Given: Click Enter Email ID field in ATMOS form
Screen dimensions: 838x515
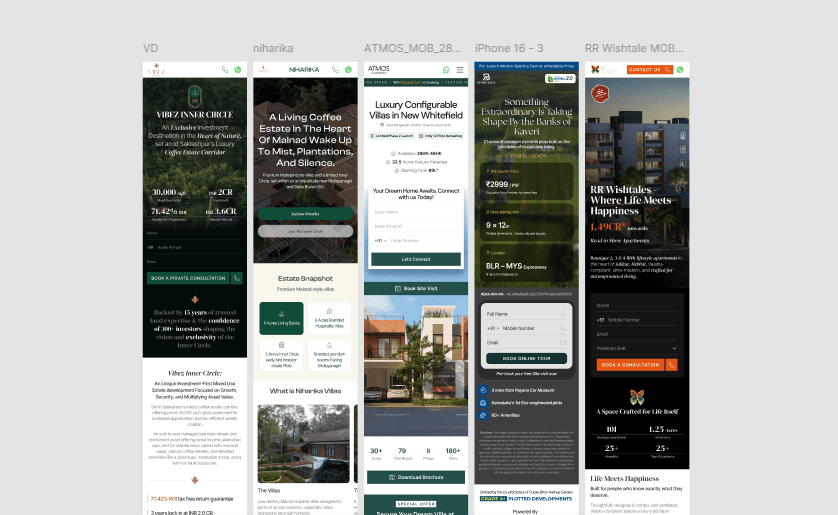Looking at the screenshot, I should (x=416, y=227).
